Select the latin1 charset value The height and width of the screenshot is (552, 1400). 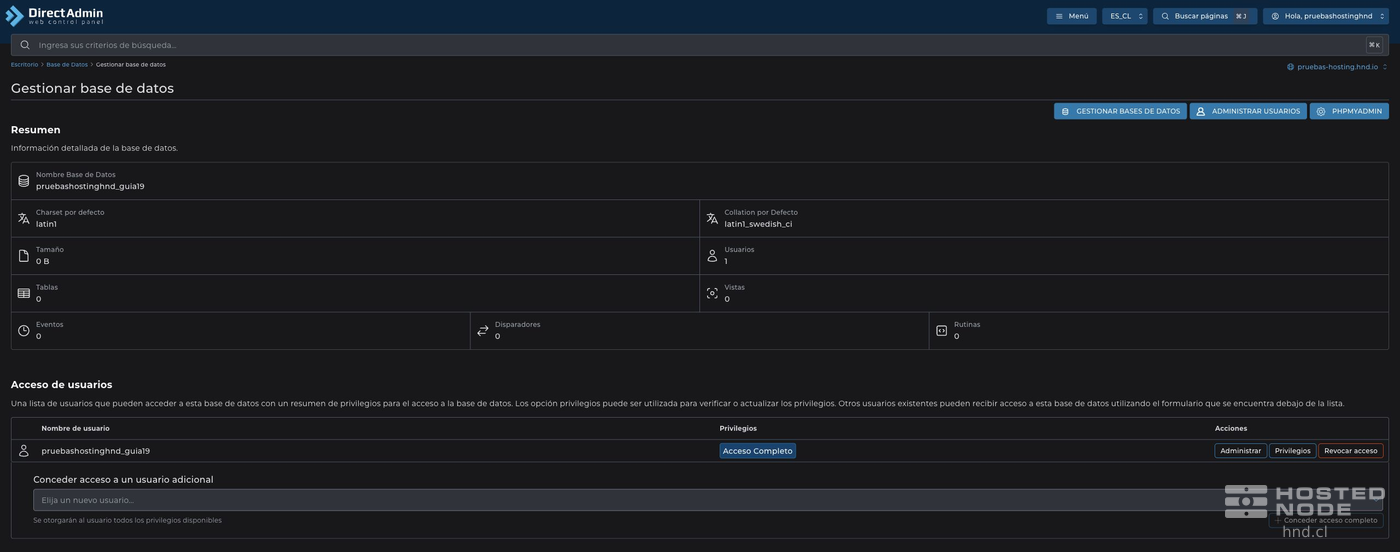pyautogui.click(x=46, y=224)
